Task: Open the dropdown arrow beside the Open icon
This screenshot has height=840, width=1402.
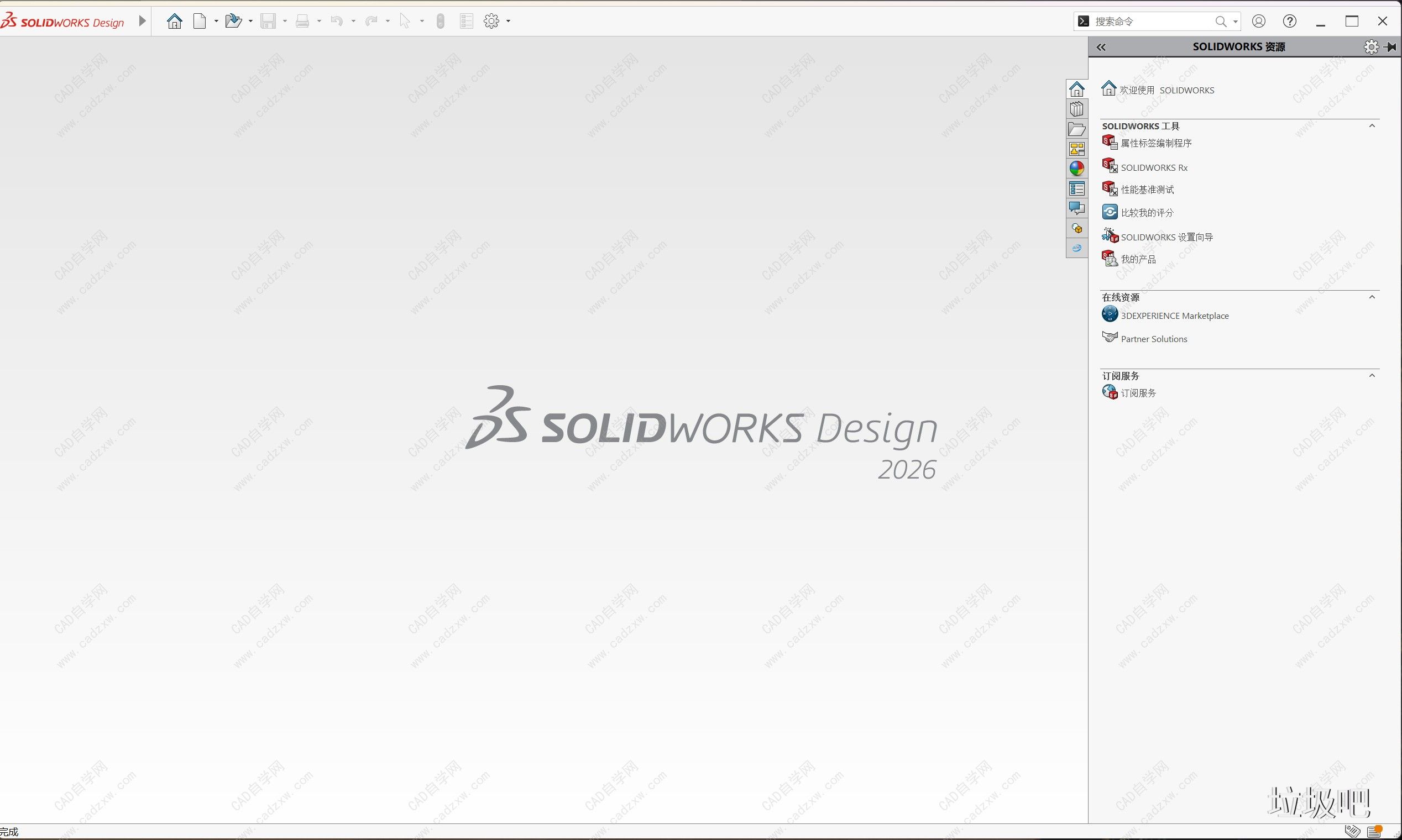Action: click(x=250, y=22)
